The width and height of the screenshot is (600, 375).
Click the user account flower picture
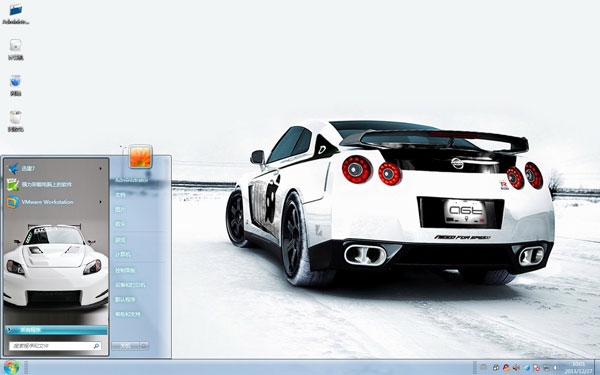[140, 156]
